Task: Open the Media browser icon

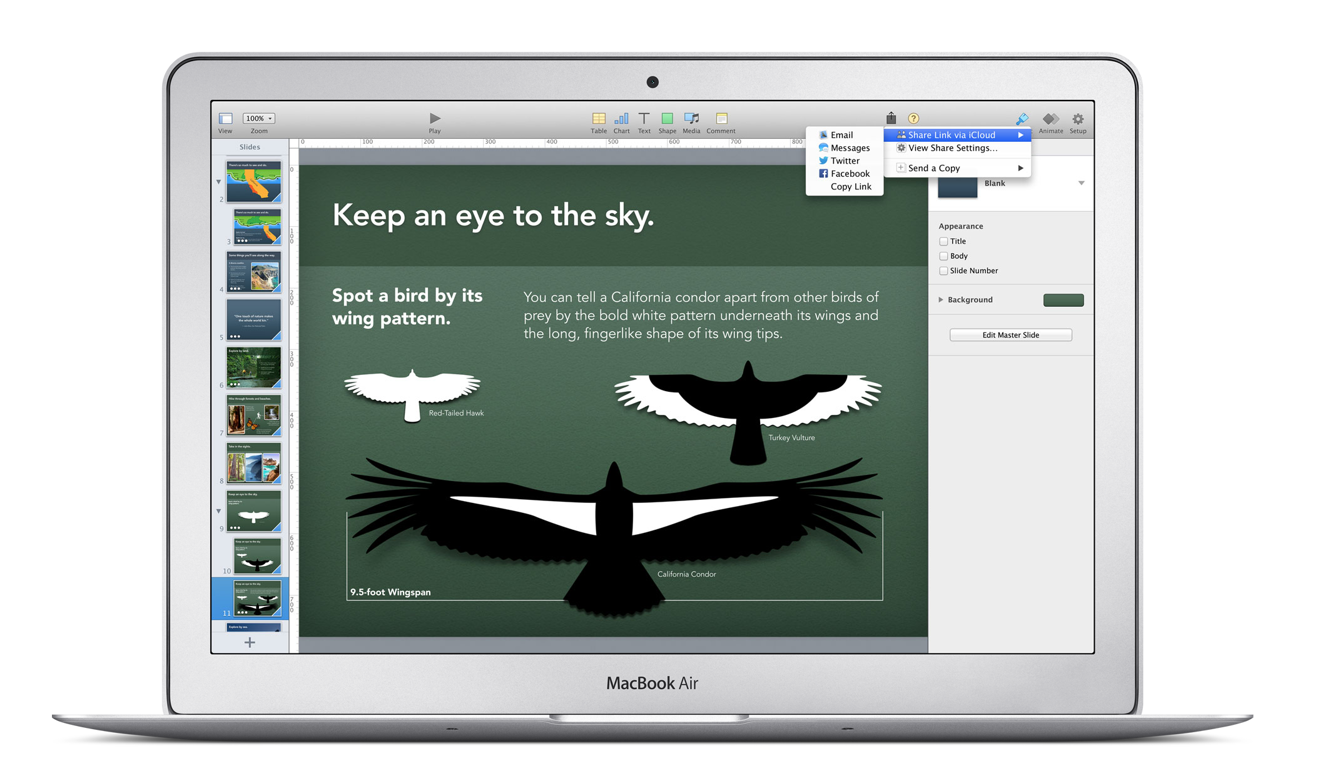Action: 691,119
